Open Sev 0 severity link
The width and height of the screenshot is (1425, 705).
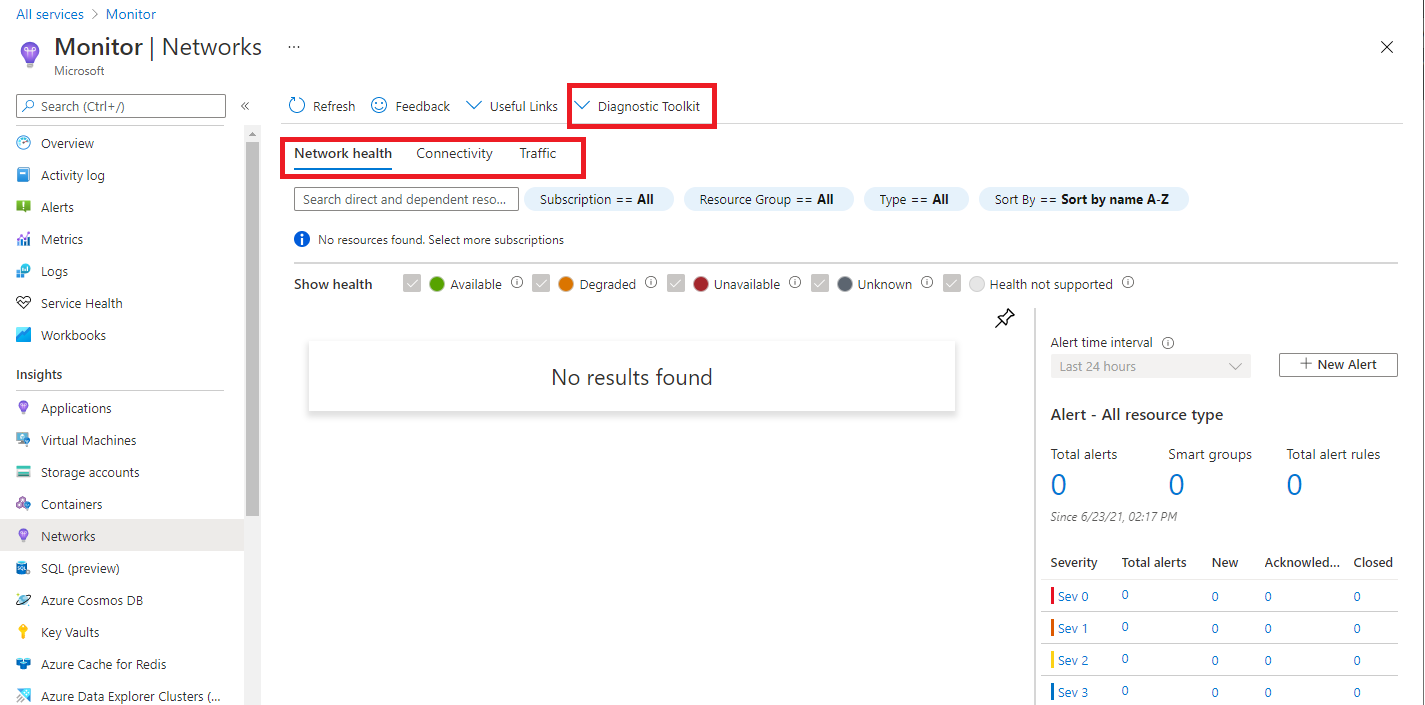coord(1073,596)
